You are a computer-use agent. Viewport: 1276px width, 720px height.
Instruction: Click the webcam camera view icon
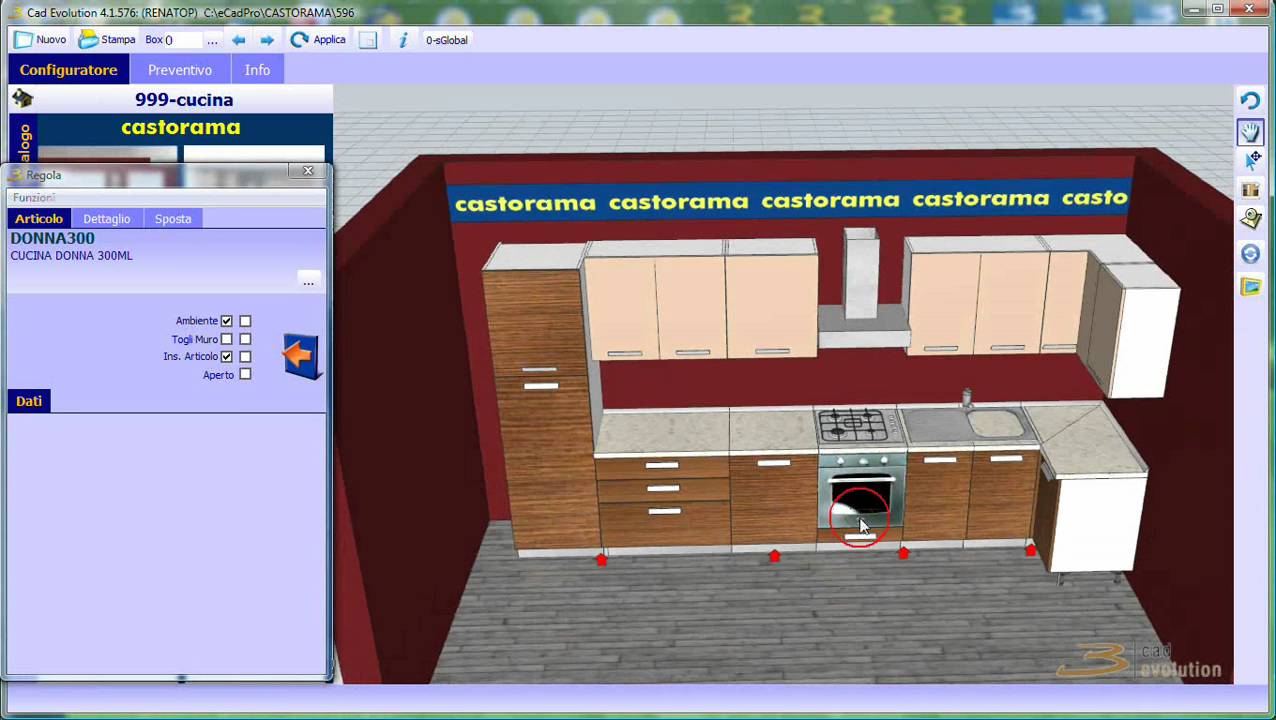tap(1250, 220)
